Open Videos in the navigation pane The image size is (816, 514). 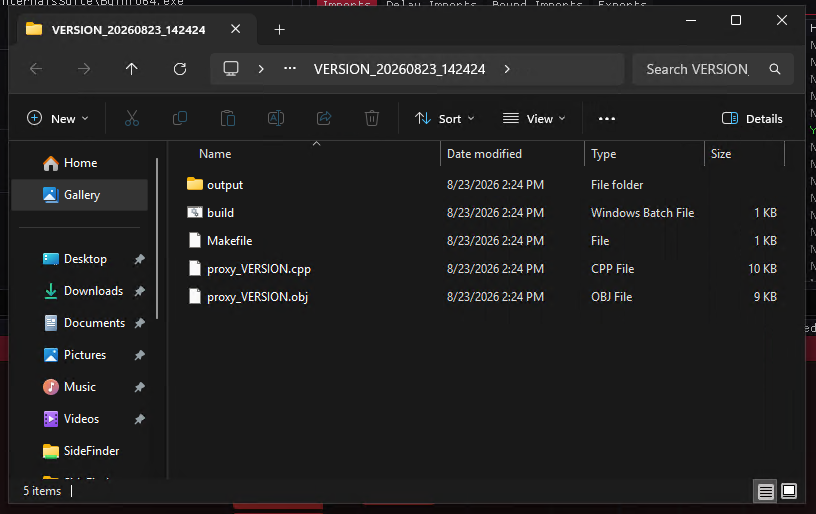point(81,419)
